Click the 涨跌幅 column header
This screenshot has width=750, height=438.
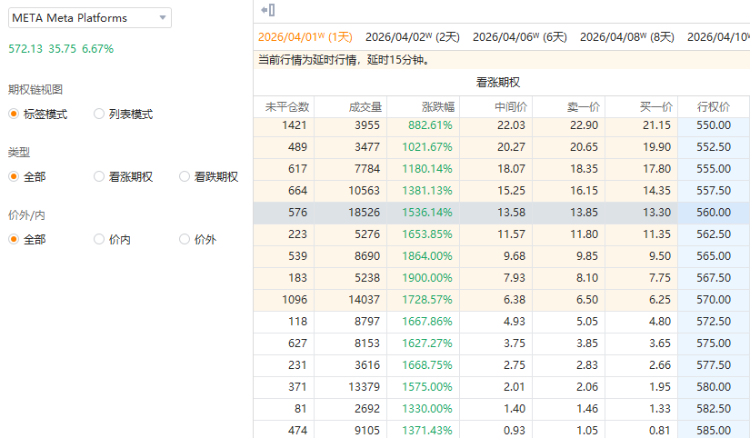pos(431,106)
